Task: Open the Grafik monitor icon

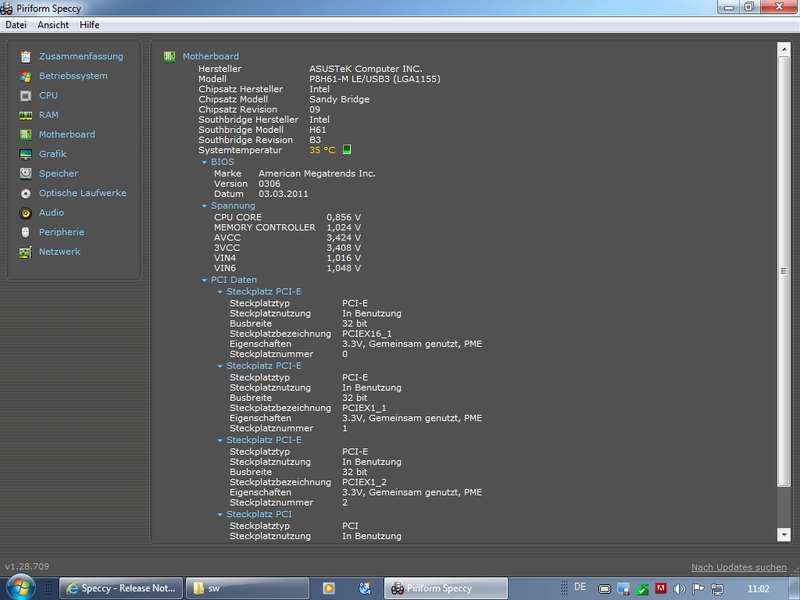Action: tap(26, 154)
